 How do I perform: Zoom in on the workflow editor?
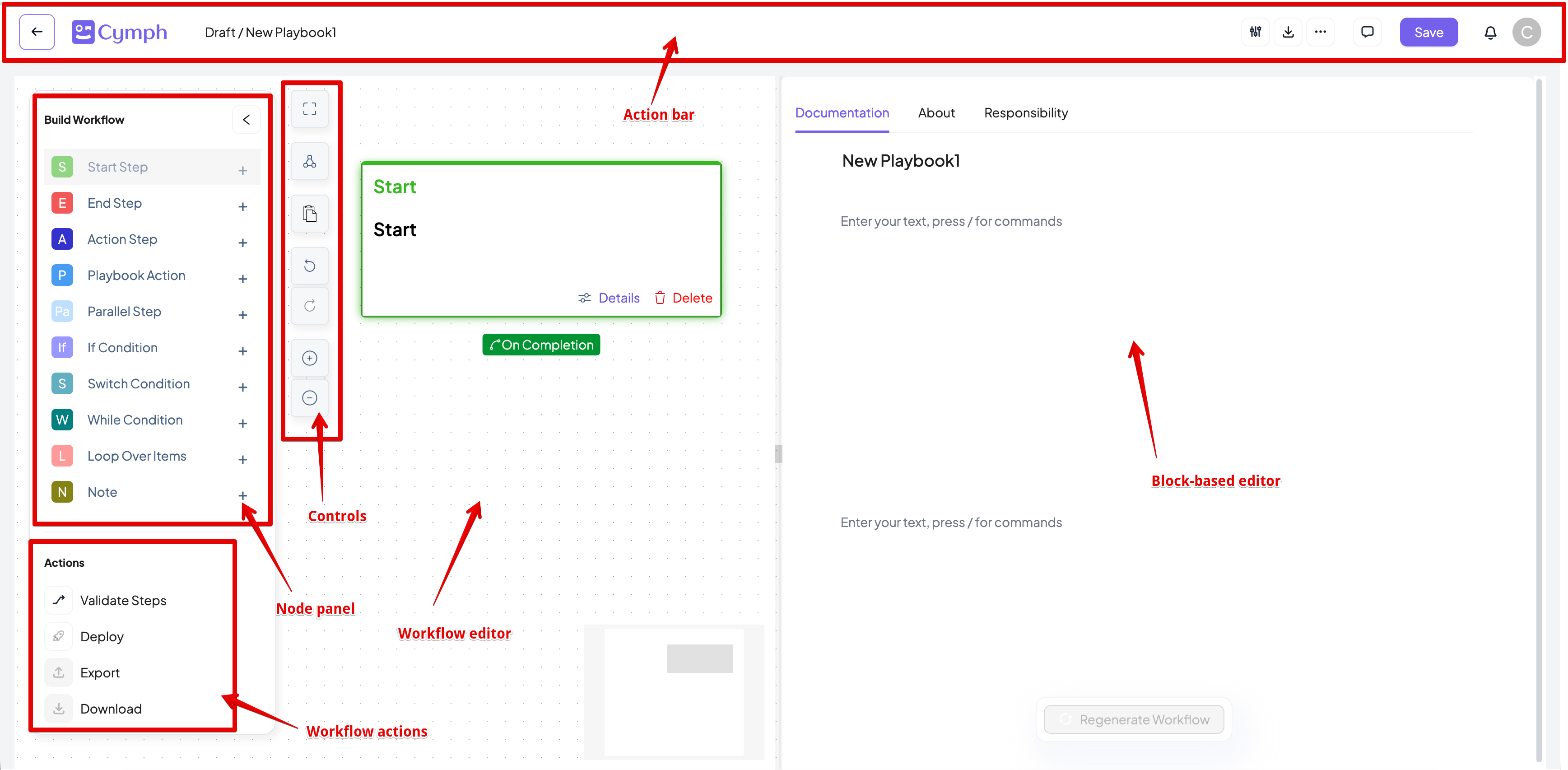pyautogui.click(x=309, y=358)
